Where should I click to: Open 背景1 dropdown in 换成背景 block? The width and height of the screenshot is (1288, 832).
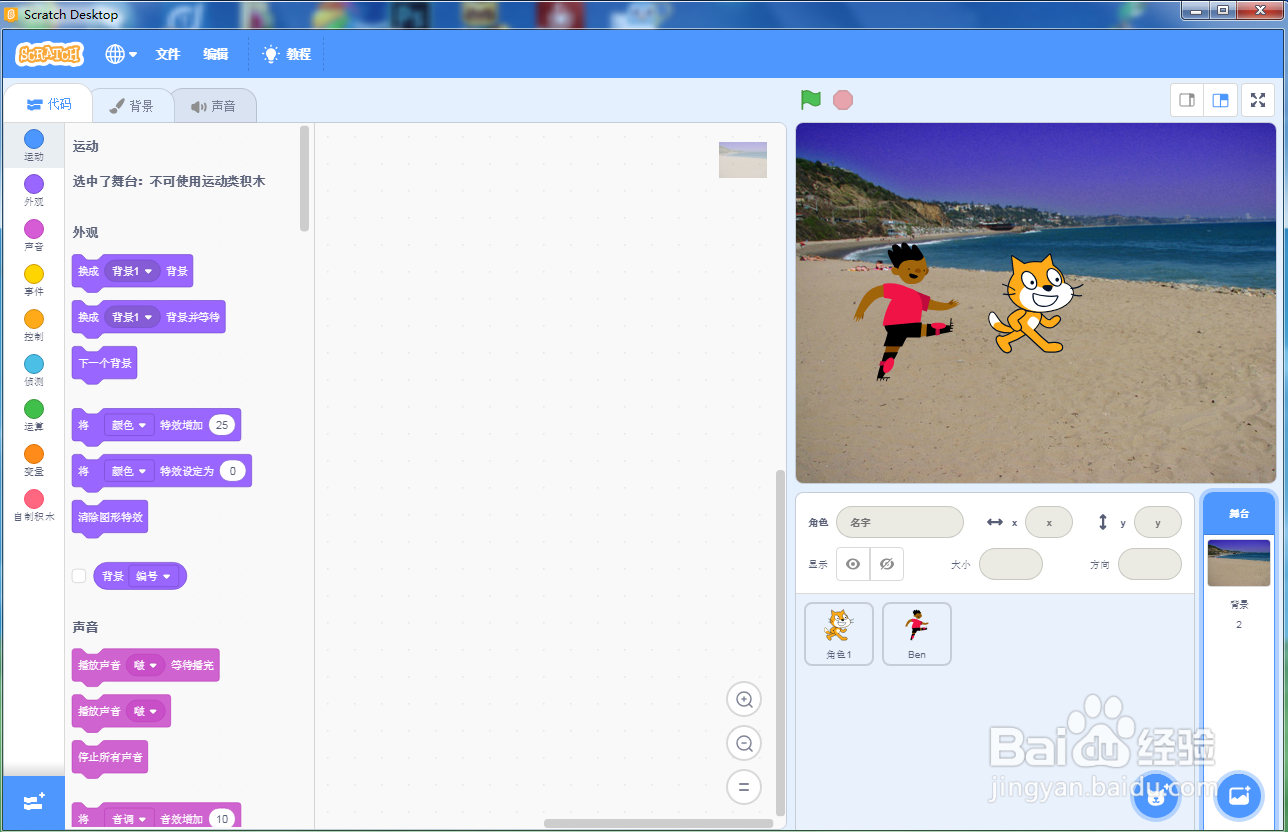[x=133, y=271]
